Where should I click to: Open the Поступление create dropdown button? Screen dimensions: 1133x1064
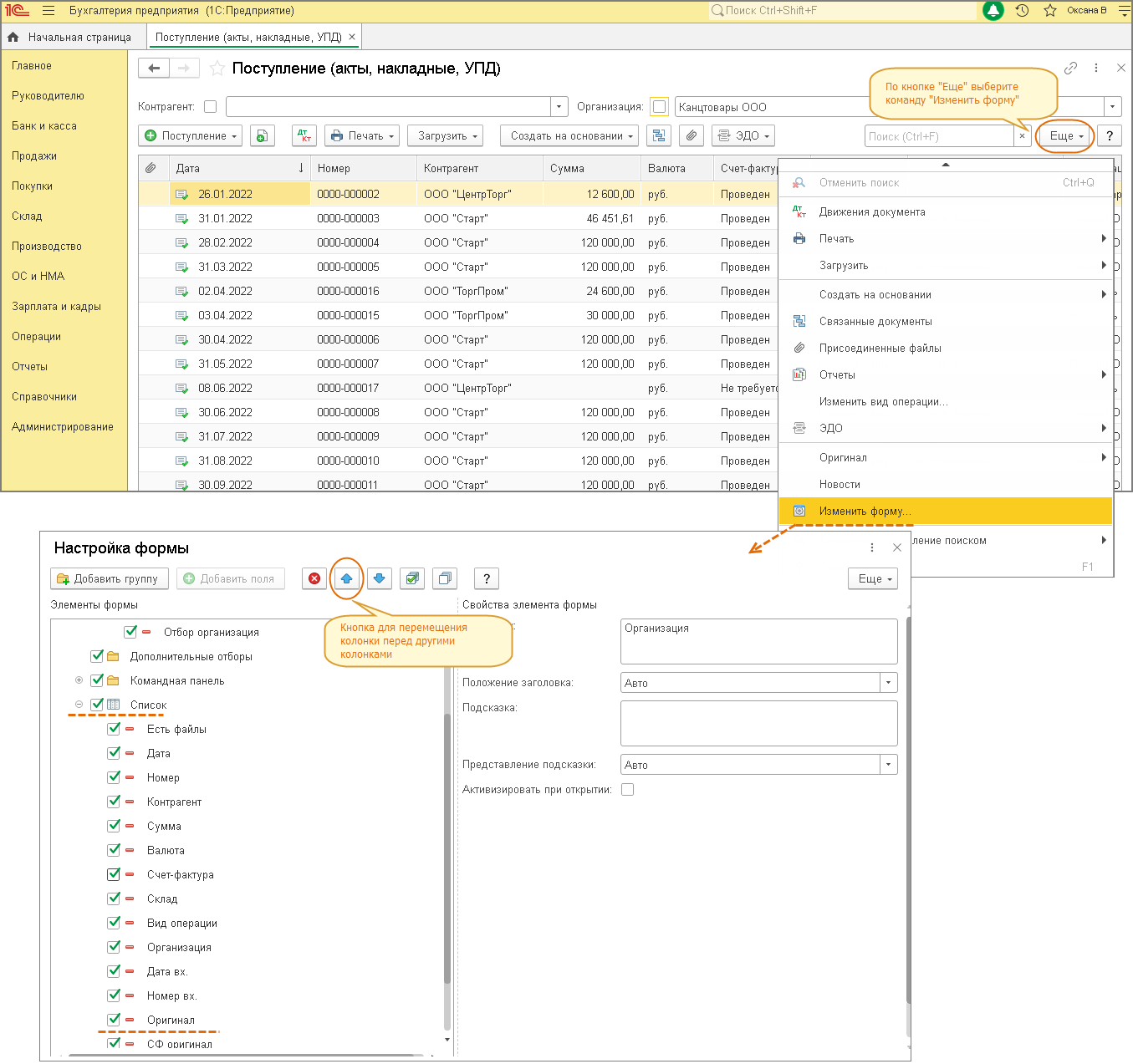pos(191,136)
